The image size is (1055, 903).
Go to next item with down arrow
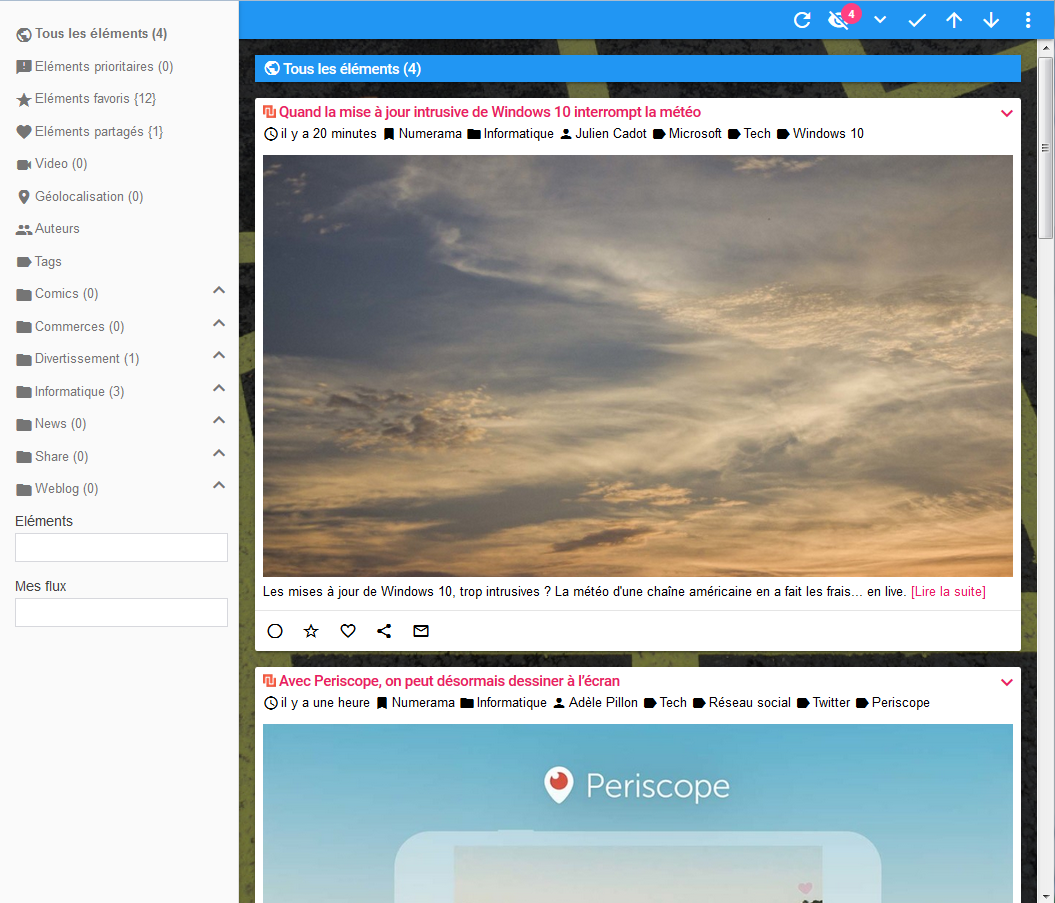tap(991, 20)
